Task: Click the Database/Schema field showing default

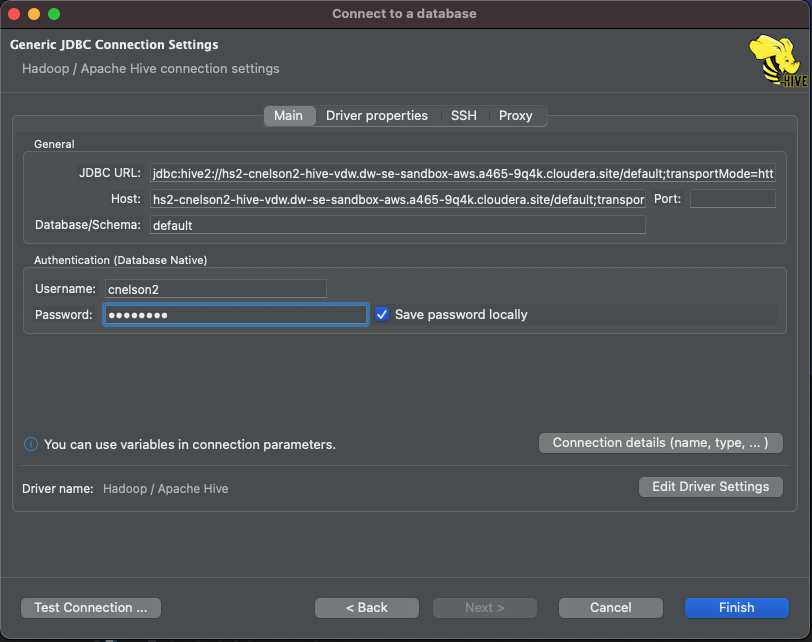Action: click(400, 225)
